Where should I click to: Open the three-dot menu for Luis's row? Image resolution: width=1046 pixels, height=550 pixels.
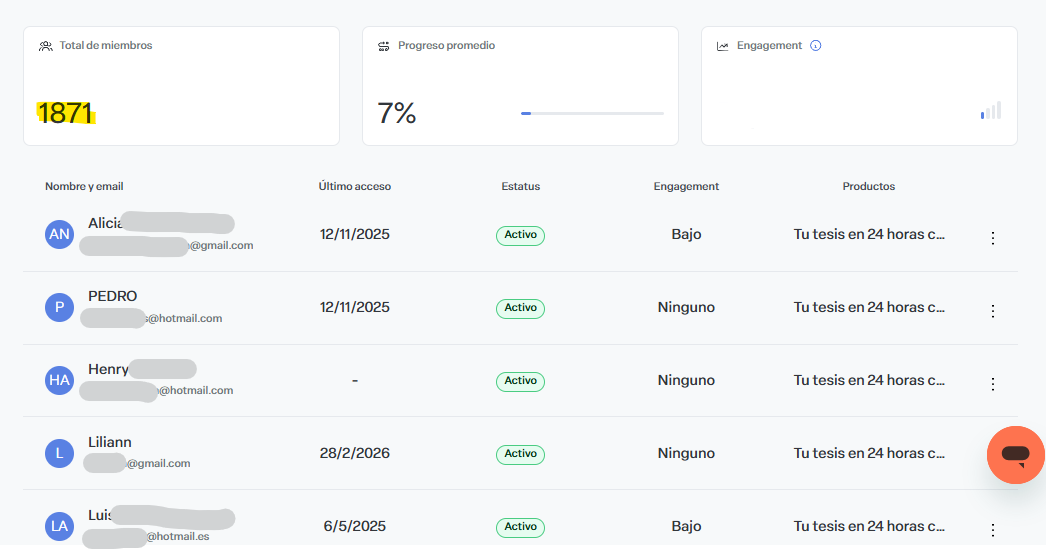pos(993,530)
